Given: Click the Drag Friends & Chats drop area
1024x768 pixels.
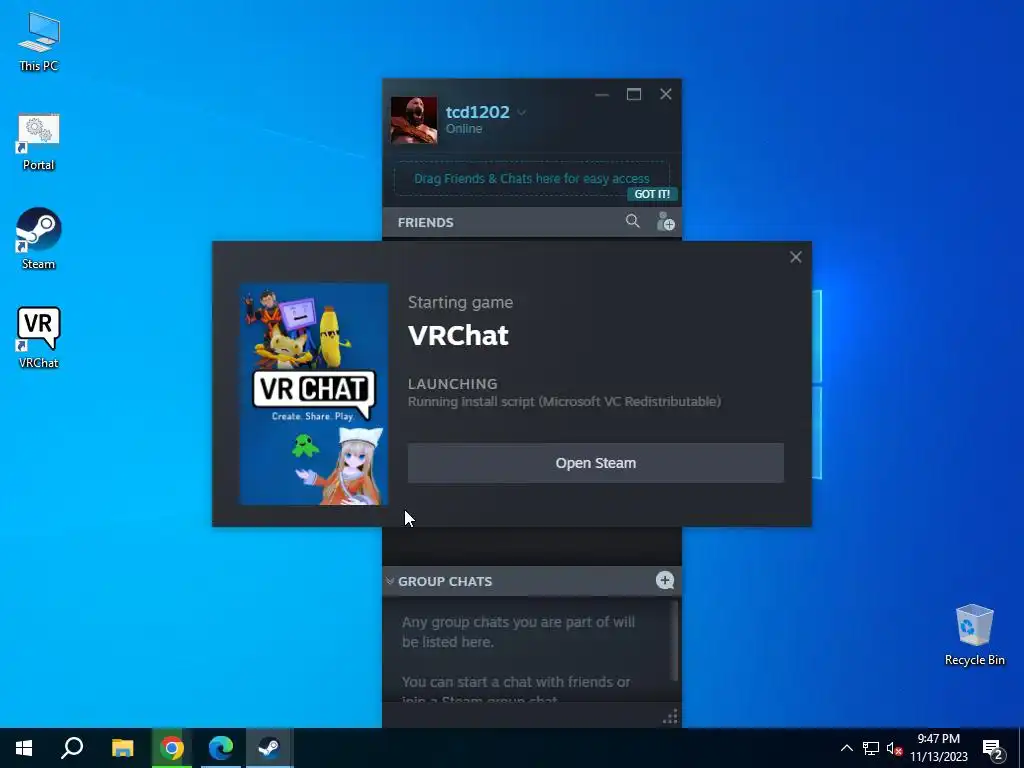Looking at the screenshot, I should (x=532, y=178).
